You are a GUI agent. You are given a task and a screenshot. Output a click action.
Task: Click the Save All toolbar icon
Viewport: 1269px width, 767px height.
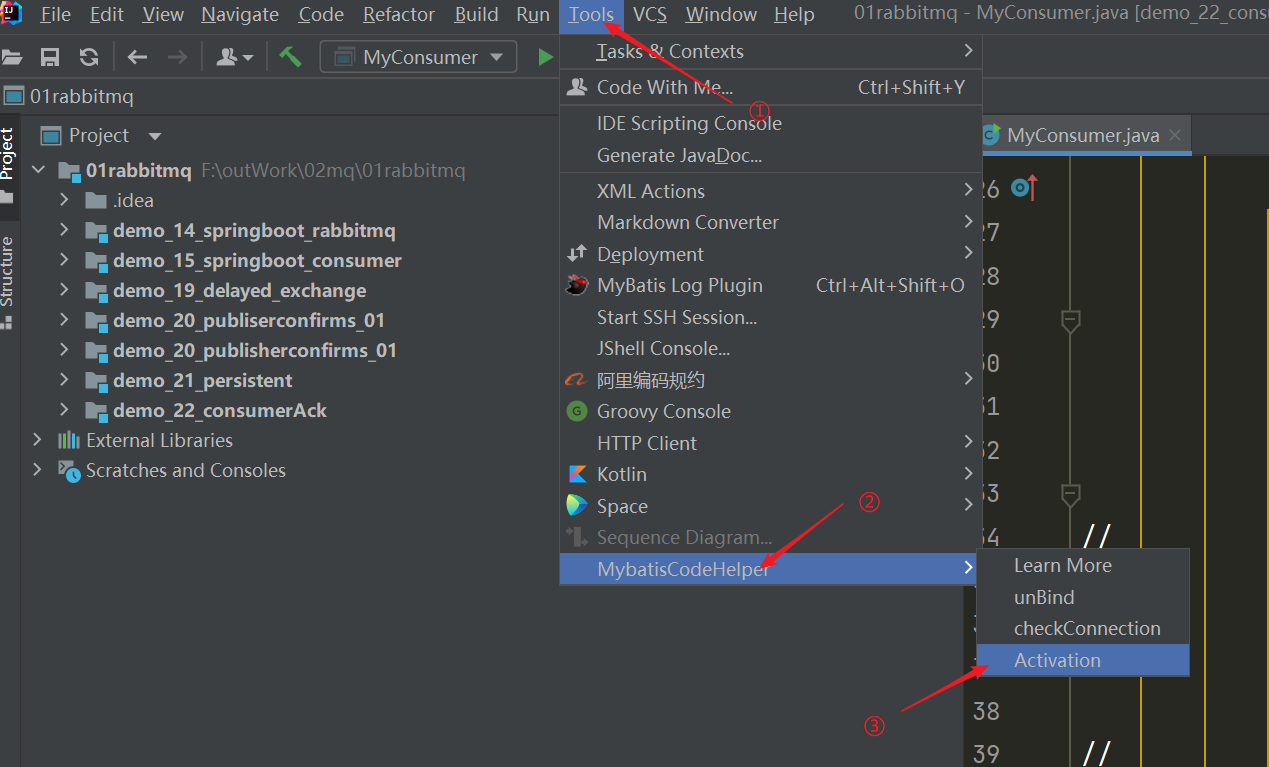(x=49, y=57)
